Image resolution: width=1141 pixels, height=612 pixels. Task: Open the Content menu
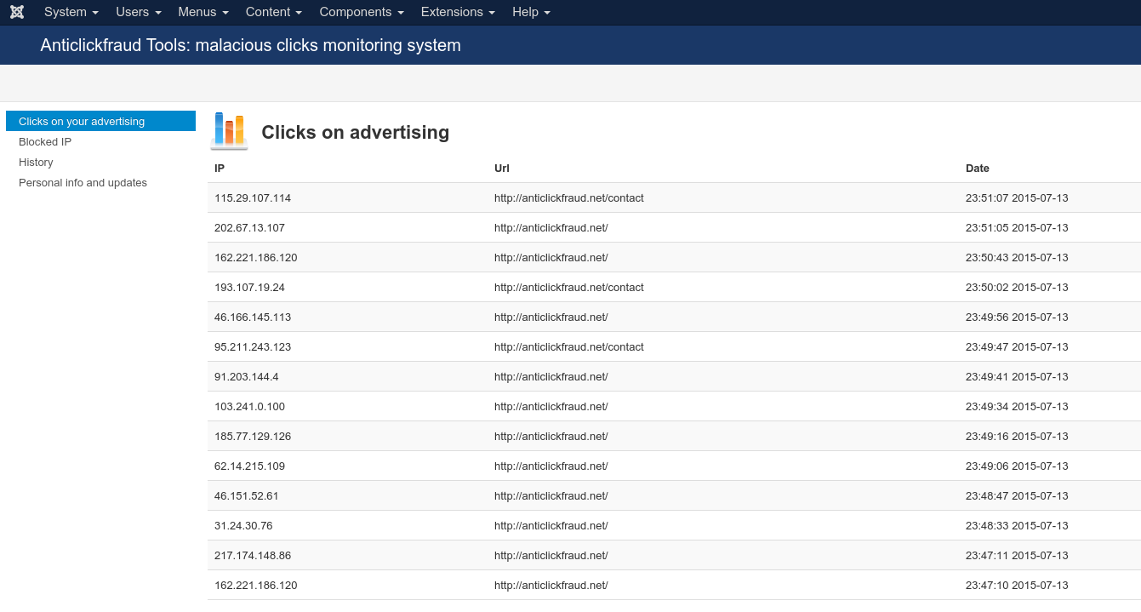[x=274, y=12]
